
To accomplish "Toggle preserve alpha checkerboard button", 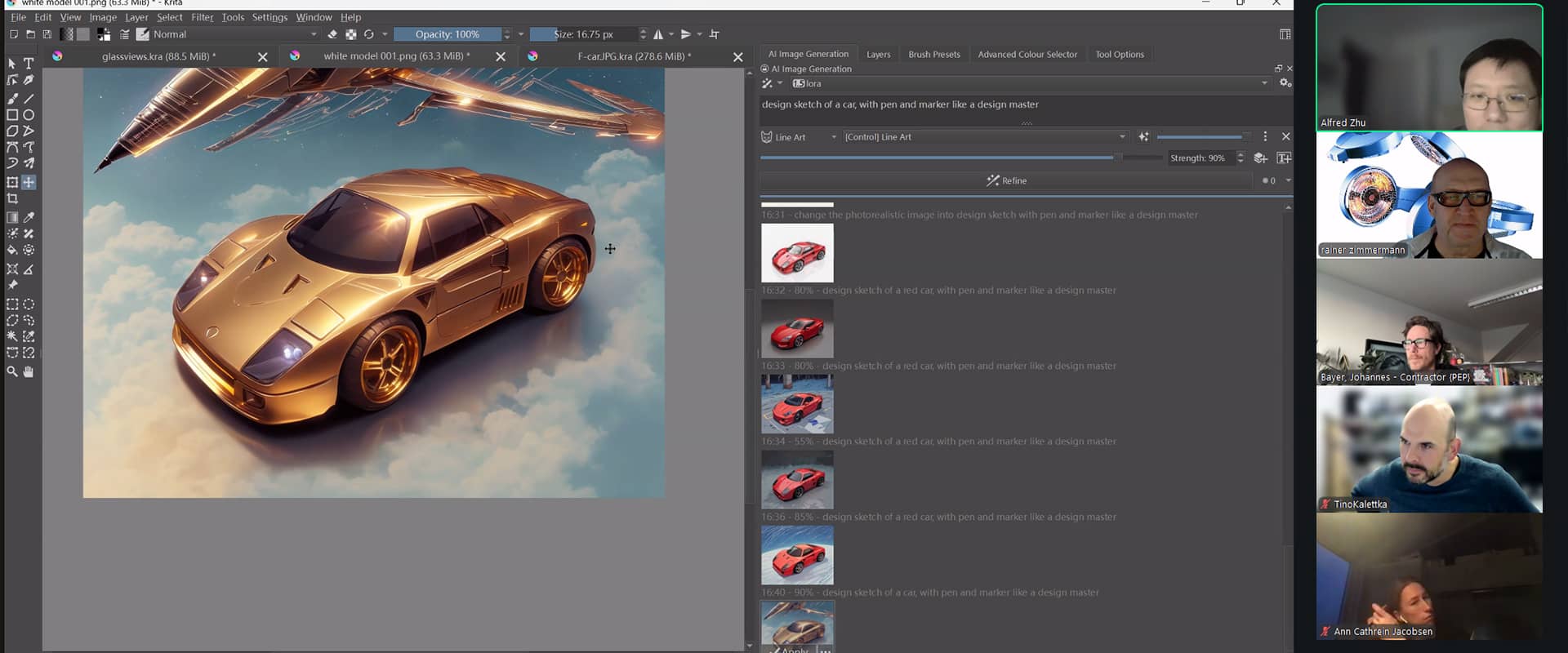I will (x=350, y=34).
